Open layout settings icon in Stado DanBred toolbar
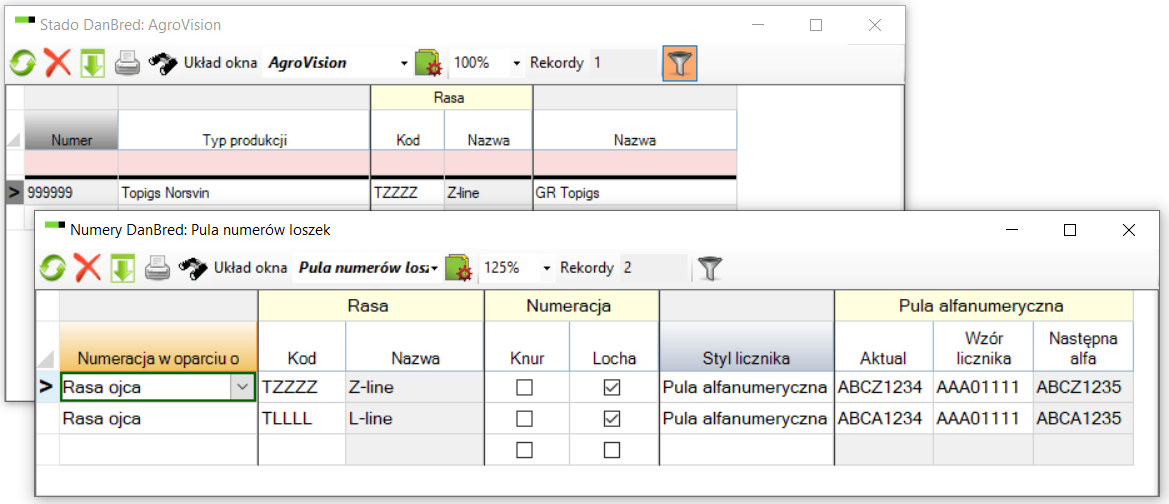 pos(429,63)
